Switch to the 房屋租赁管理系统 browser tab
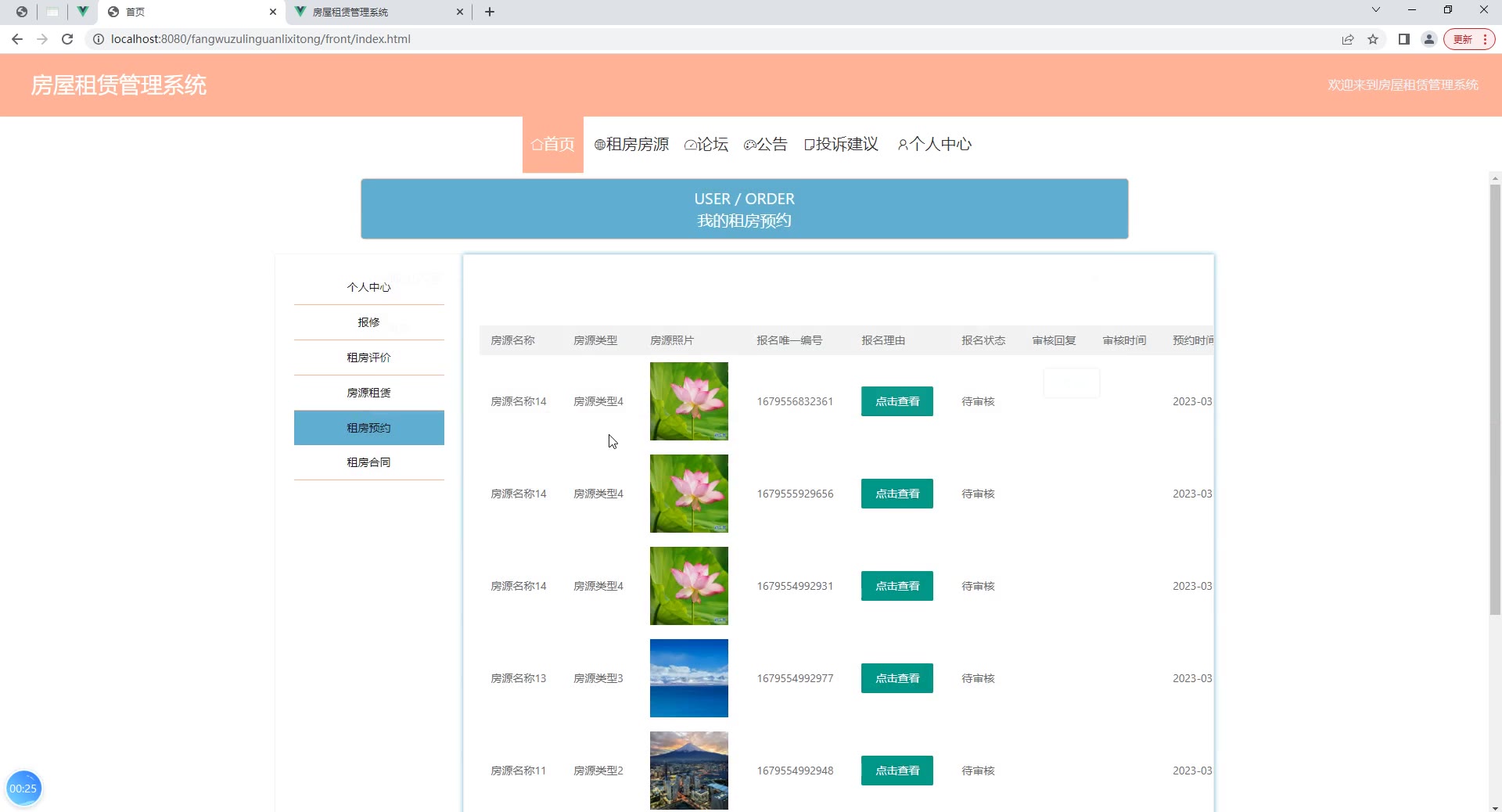1502x812 pixels. coord(375,12)
